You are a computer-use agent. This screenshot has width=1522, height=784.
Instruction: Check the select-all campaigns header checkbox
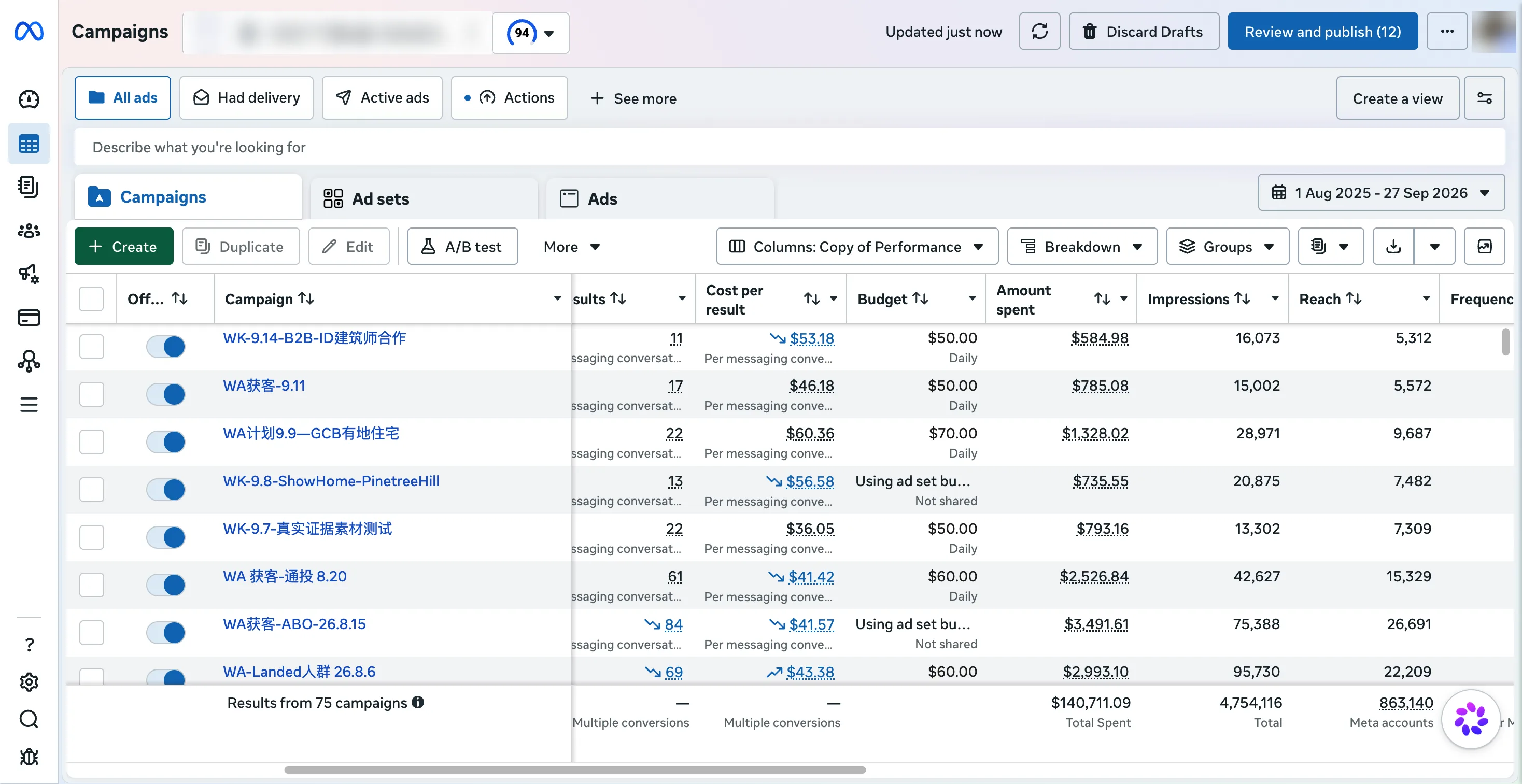tap(92, 299)
